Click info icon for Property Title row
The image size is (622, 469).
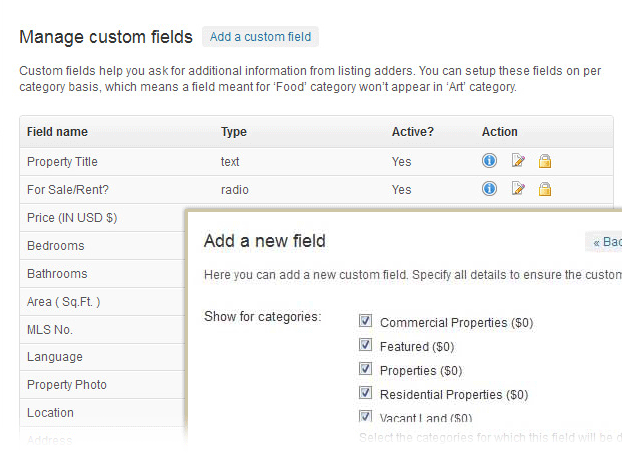point(489,161)
